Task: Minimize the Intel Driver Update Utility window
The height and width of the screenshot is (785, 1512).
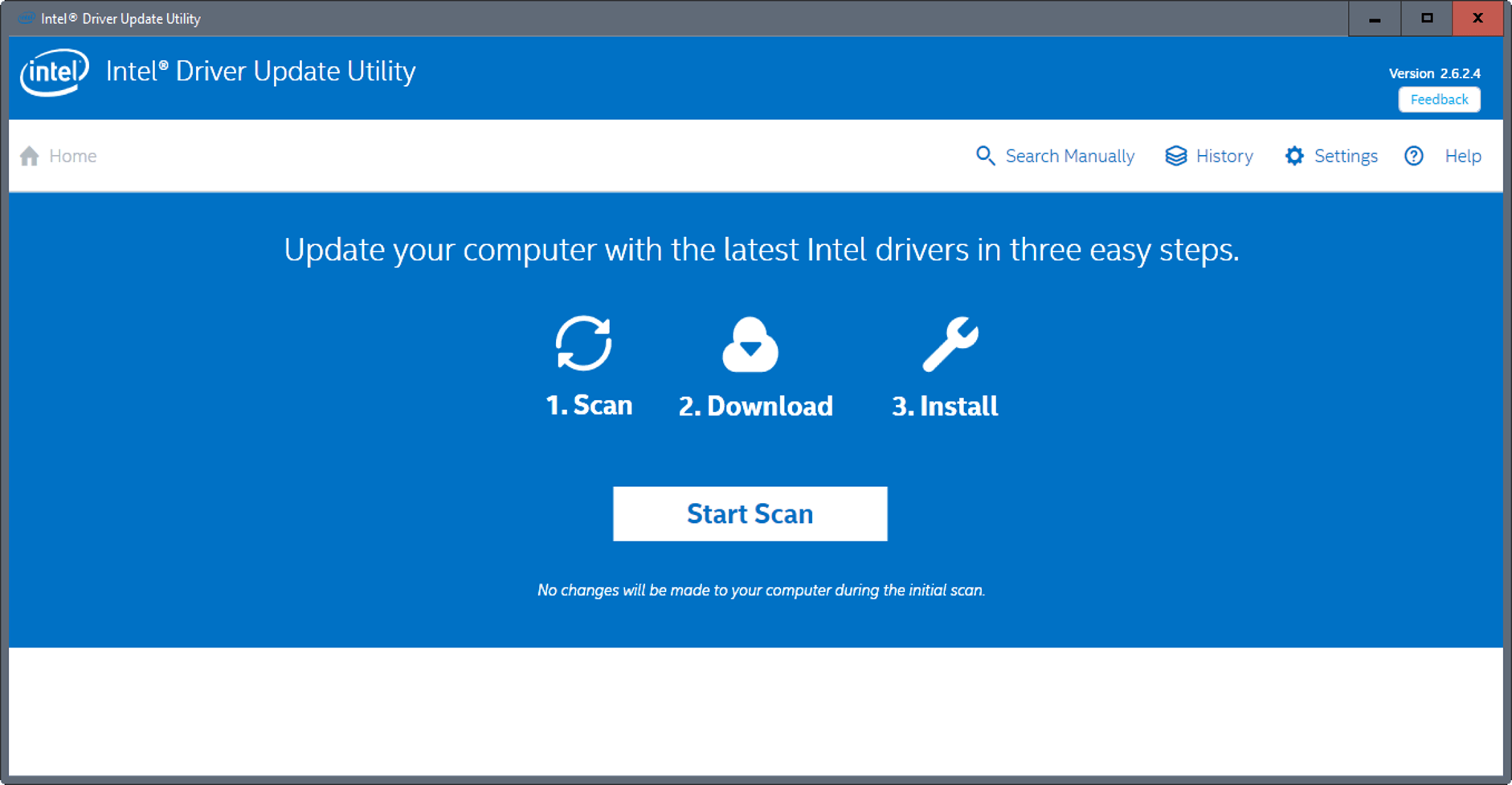Action: pos(1375,18)
